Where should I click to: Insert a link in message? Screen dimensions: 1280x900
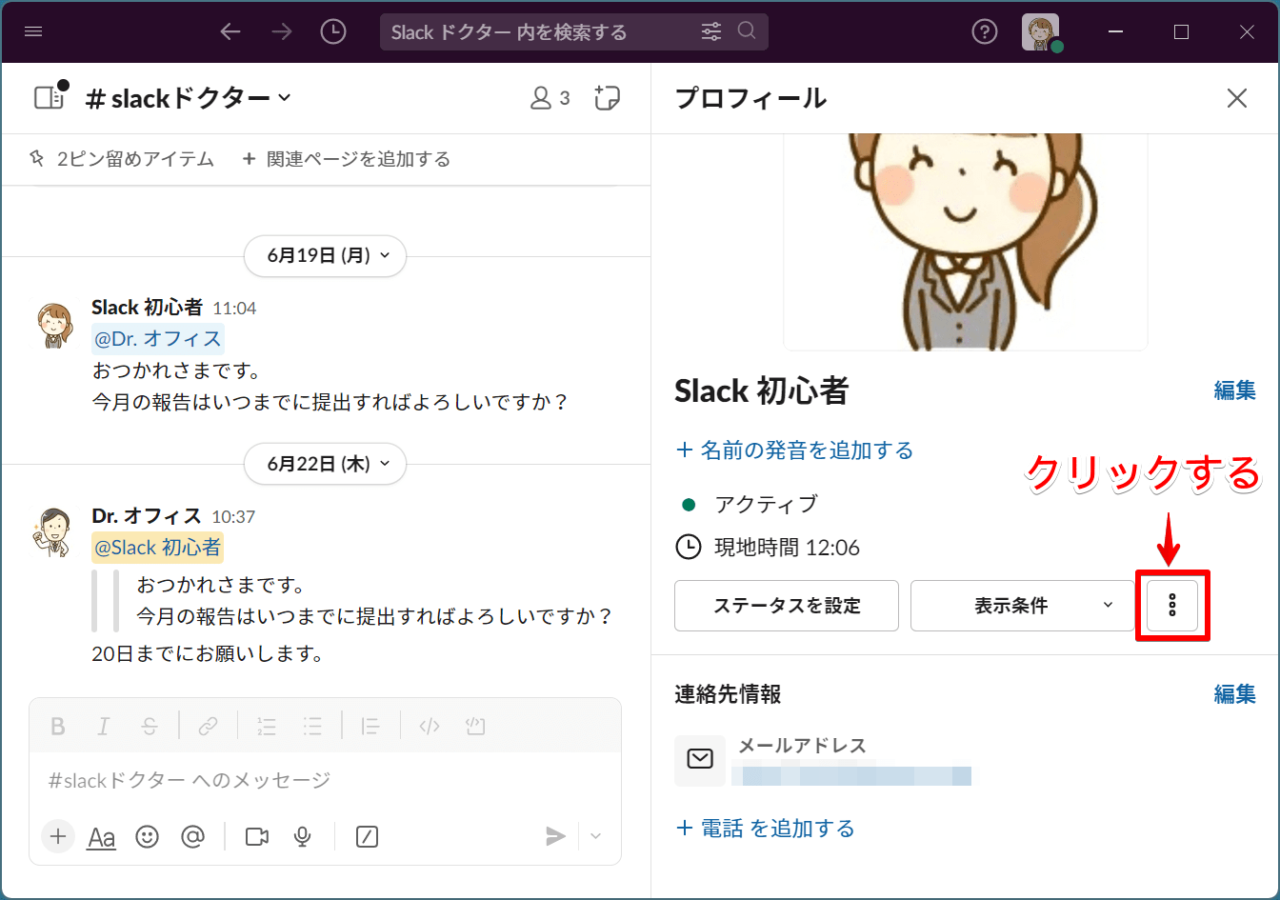tap(208, 726)
